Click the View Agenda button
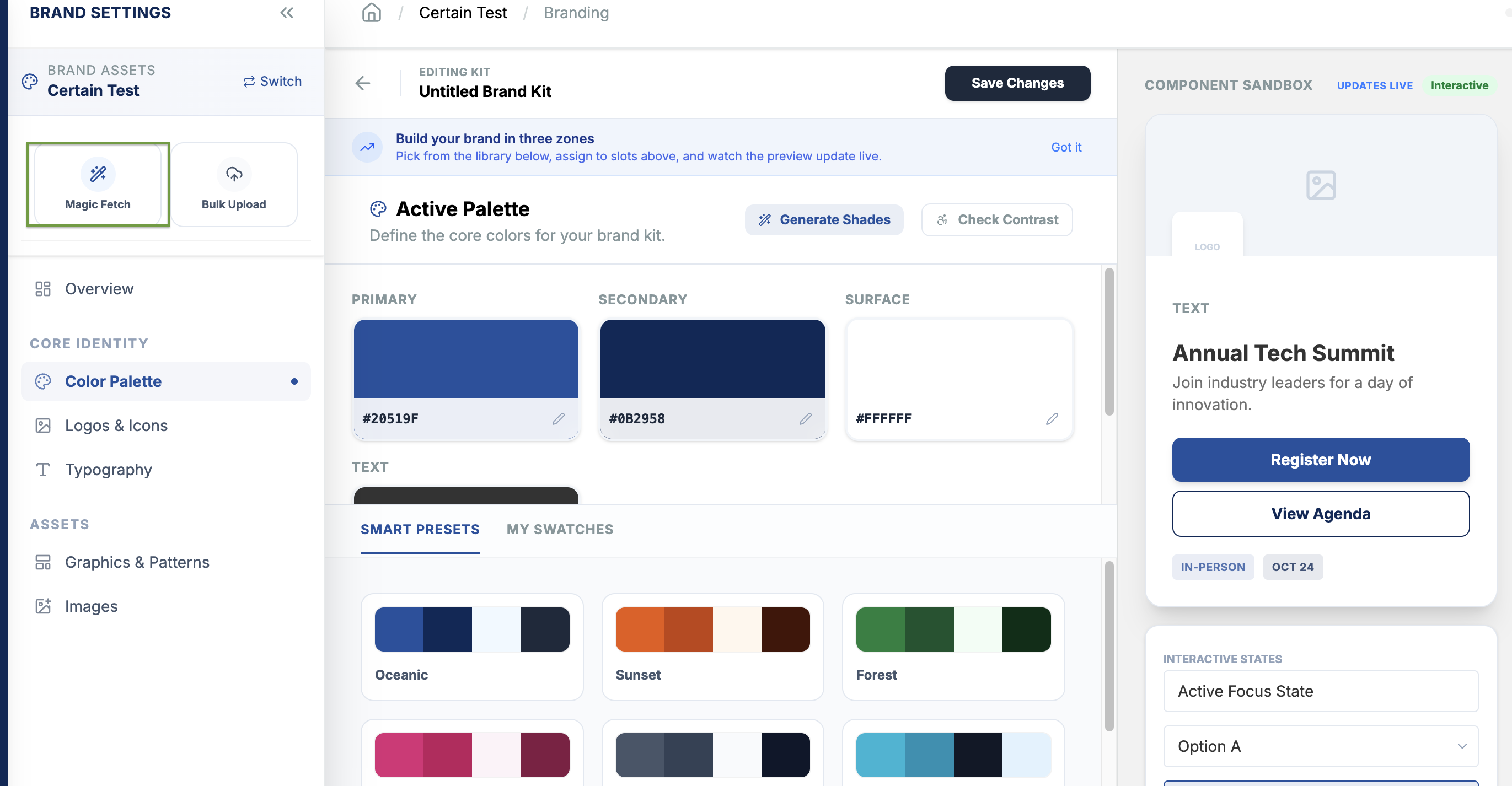The image size is (1512, 786). pos(1321,513)
